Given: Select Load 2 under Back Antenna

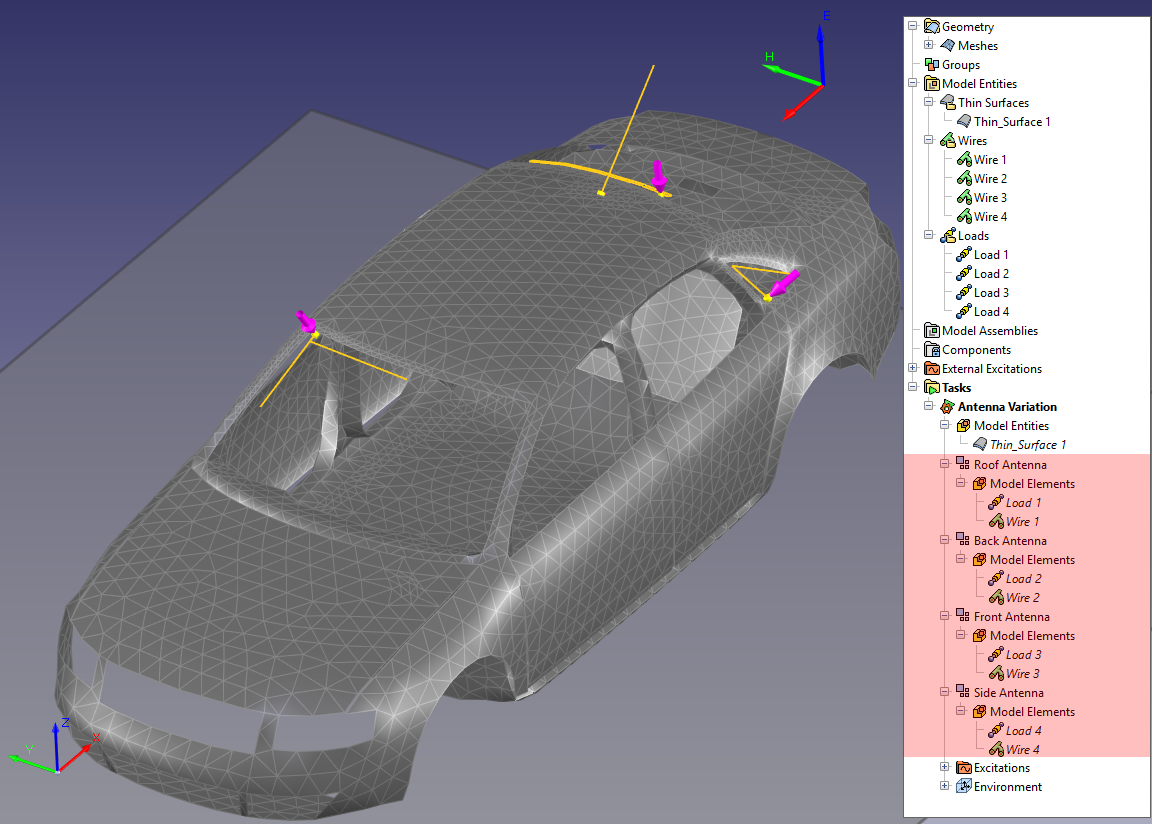Looking at the screenshot, I should pyautogui.click(x=1023, y=579).
